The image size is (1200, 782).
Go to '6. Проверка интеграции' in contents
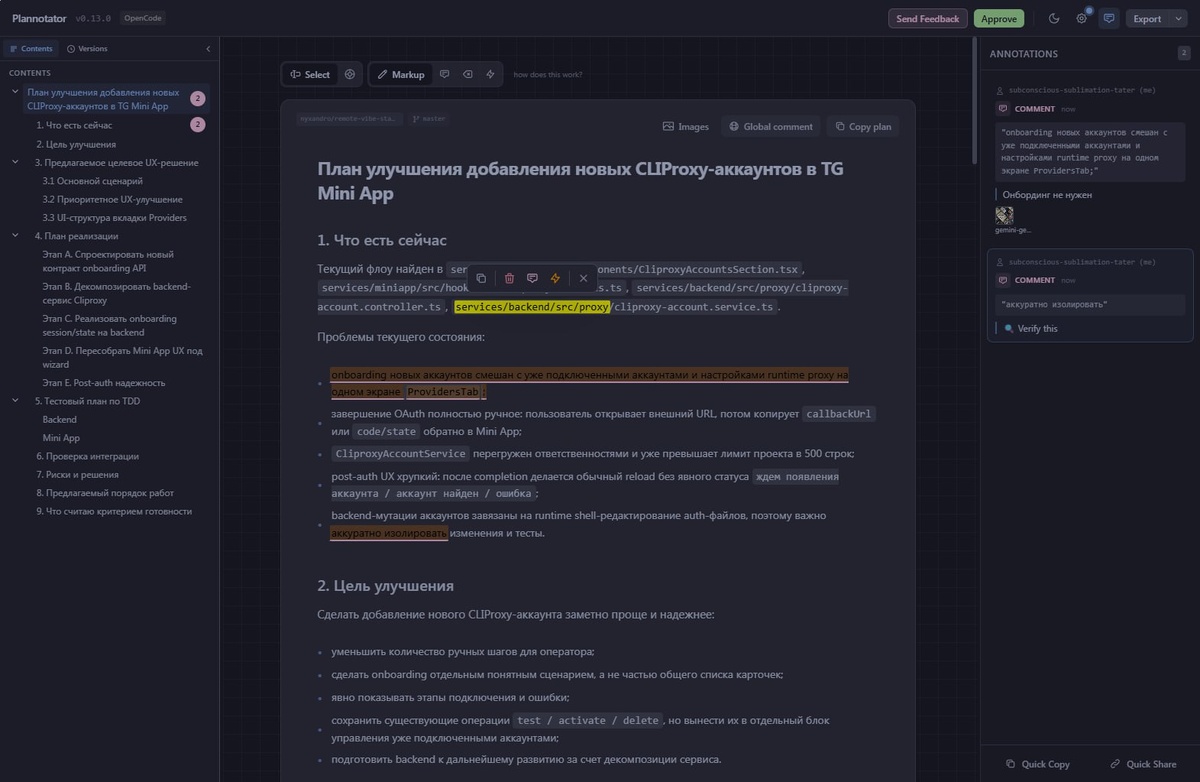(86, 456)
